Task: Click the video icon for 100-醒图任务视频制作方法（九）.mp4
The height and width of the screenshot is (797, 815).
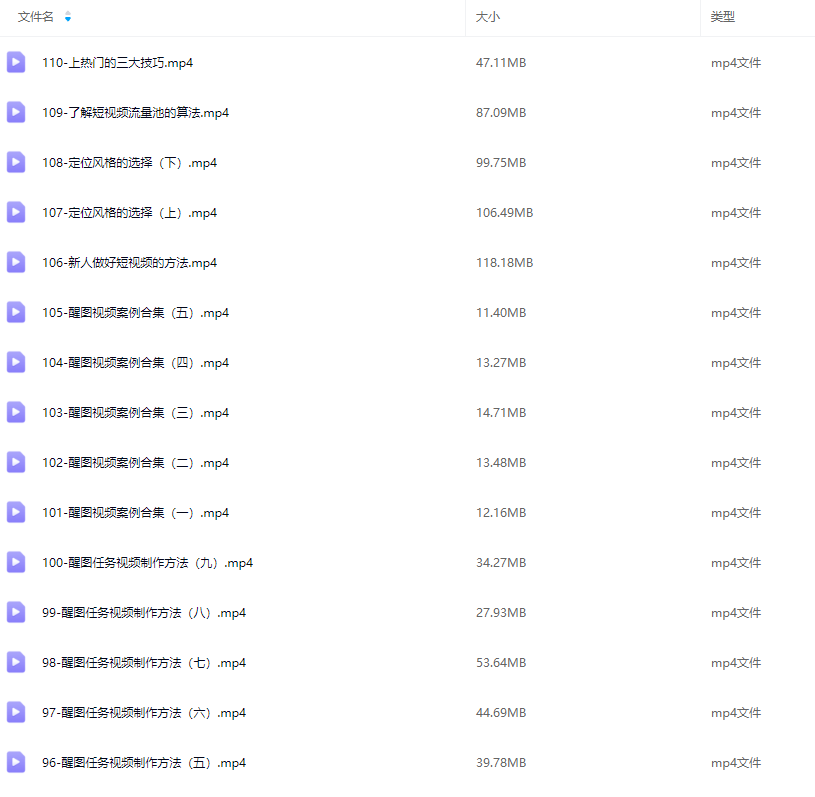Action: click(x=16, y=562)
